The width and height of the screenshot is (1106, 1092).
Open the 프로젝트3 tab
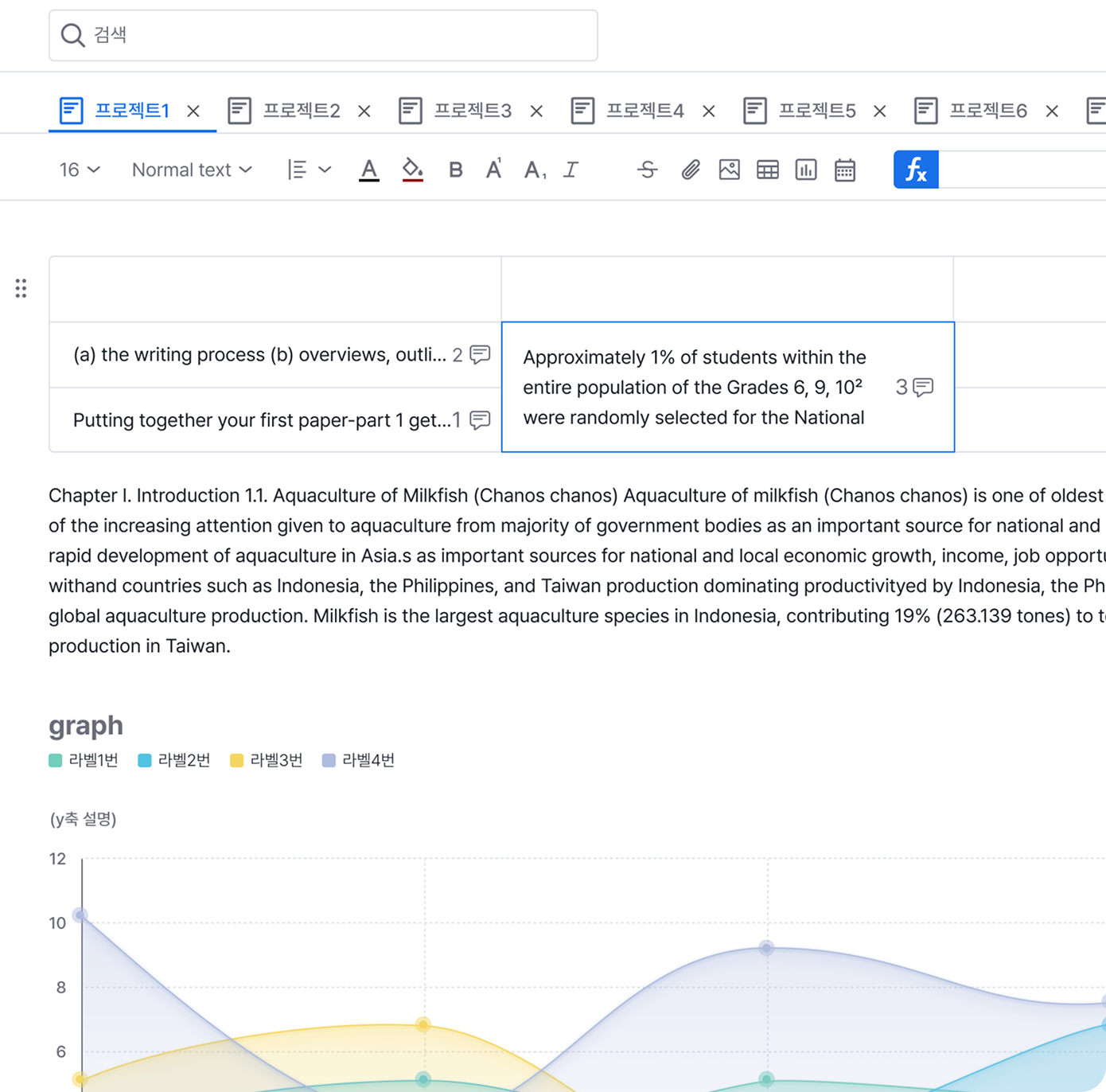coord(455,111)
